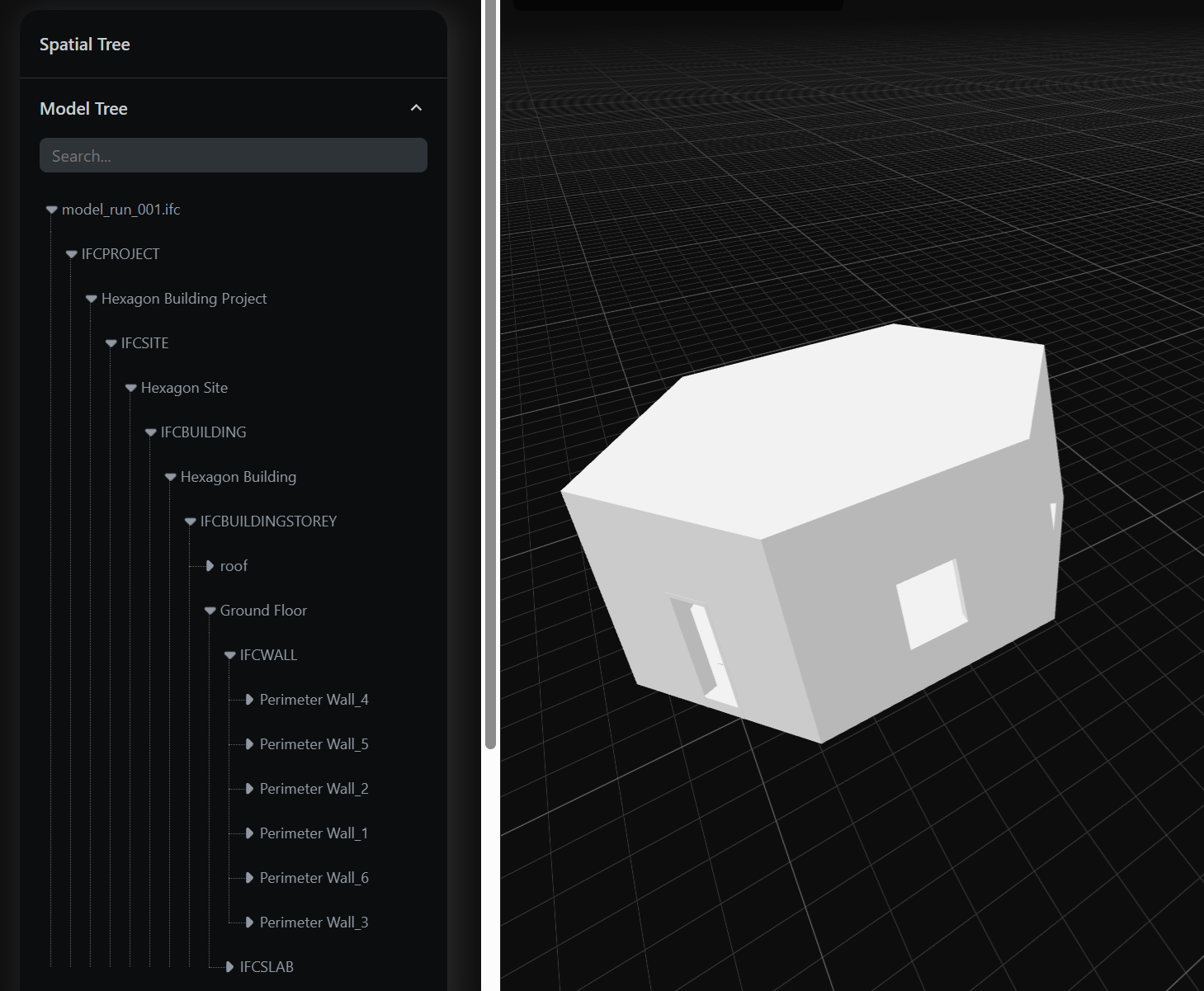This screenshot has height=991, width=1204.
Task: Select the Hexagon Building tree item
Action: click(x=238, y=477)
